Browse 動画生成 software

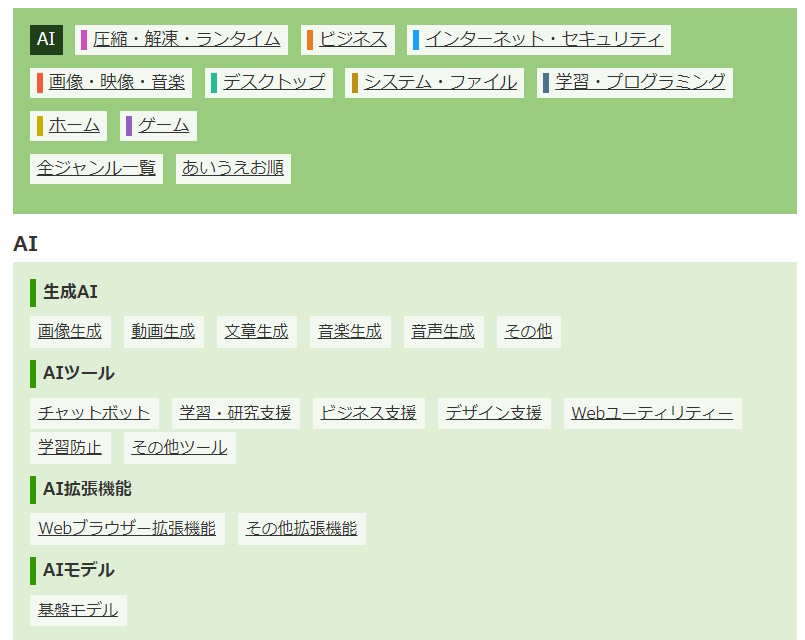click(x=163, y=331)
